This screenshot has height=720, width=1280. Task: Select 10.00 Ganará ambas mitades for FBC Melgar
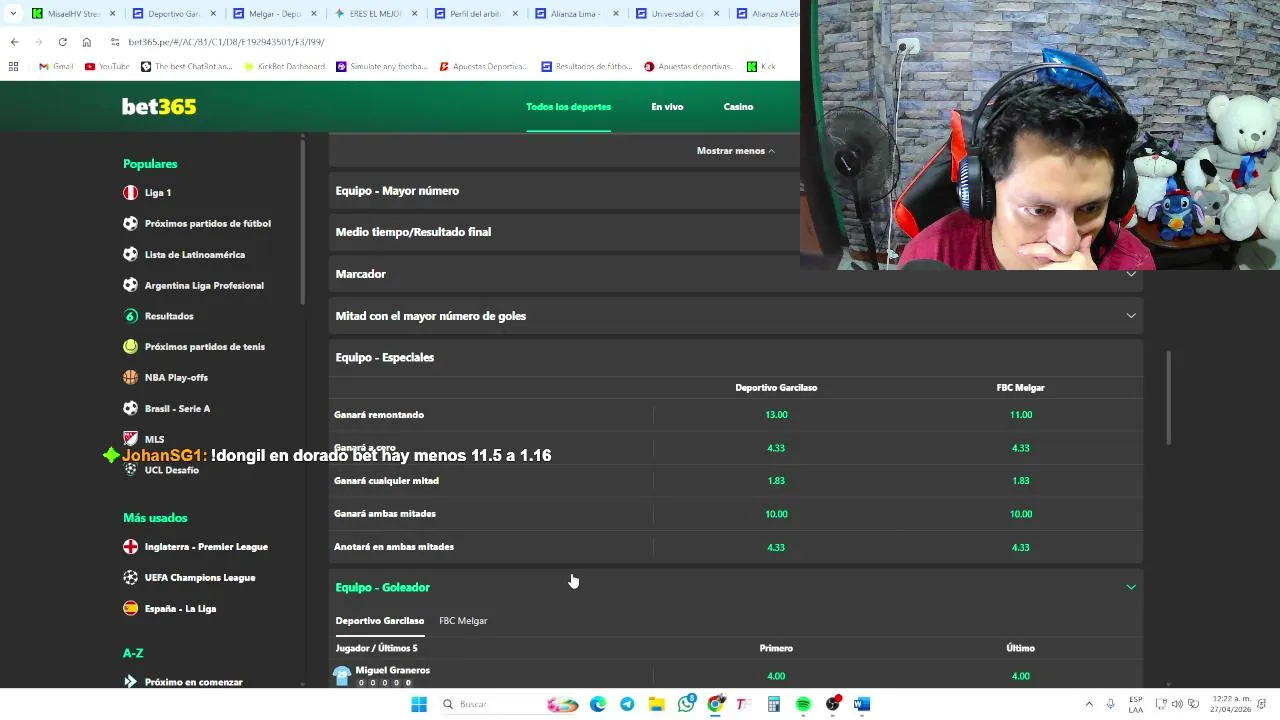click(x=1020, y=514)
